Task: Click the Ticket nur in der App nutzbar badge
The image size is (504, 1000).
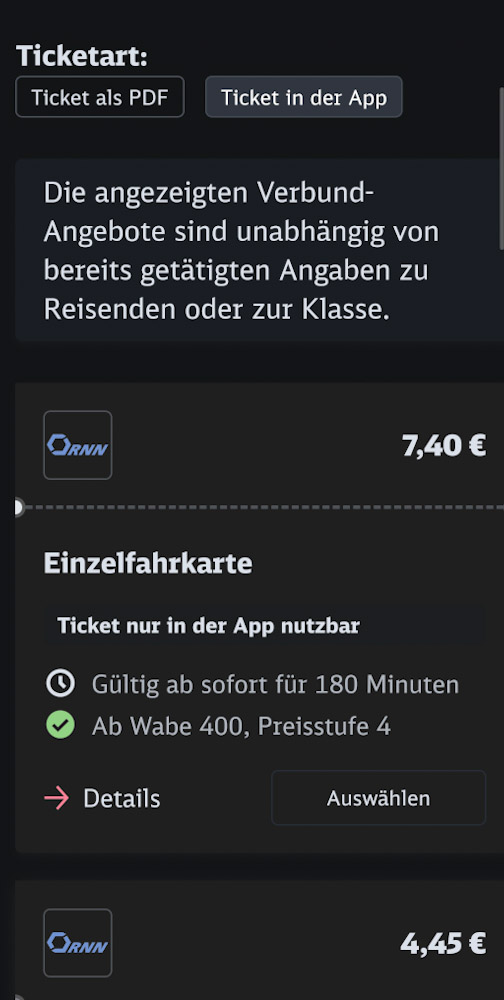Action: point(264,626)
